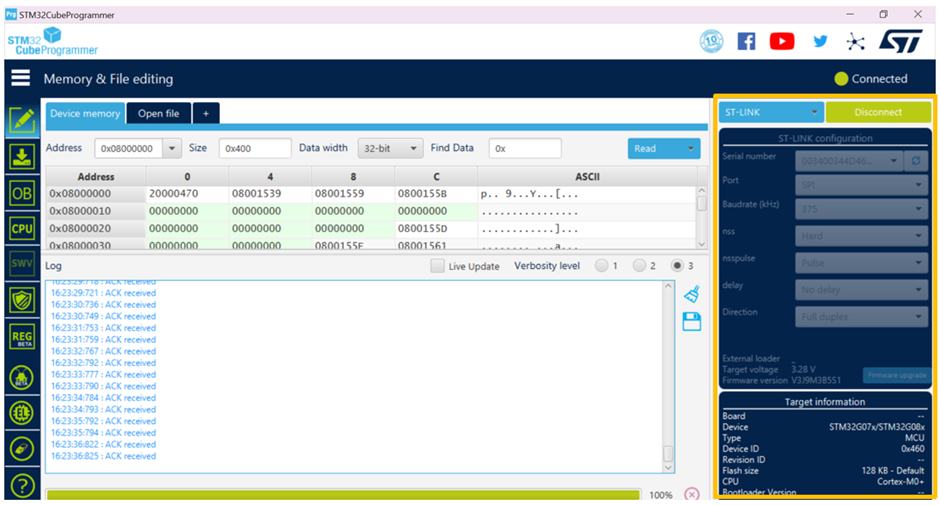Open the Data width 32-bit dropdown
Image resolution: width=940 pixels, height=505 pixels.
coord(390,148)
